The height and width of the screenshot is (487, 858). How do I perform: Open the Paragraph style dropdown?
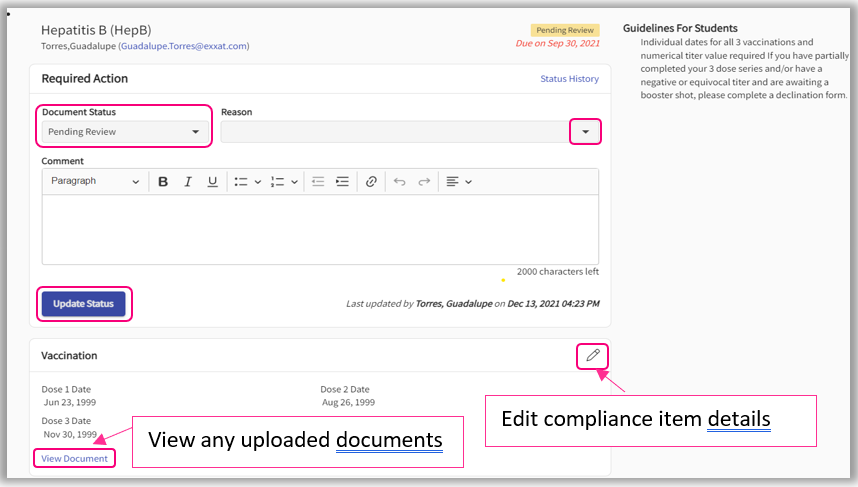[x=95, y=182]
